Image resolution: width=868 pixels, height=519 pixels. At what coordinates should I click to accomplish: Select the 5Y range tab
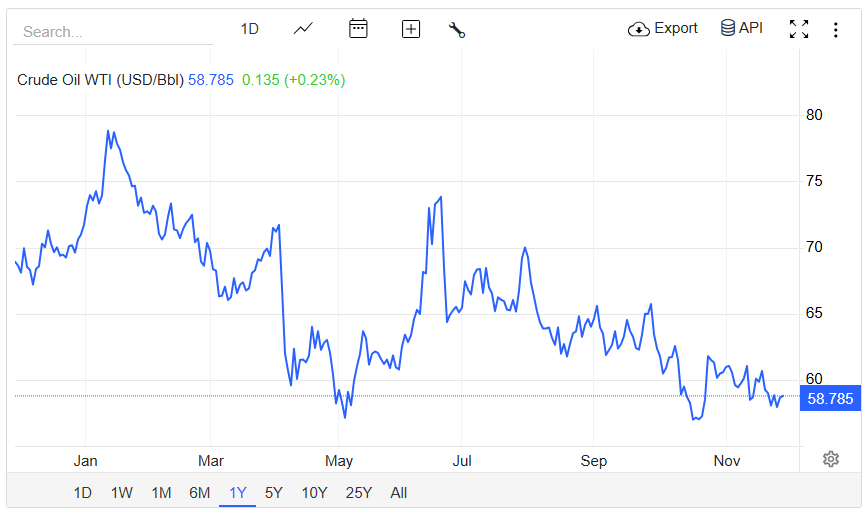pyautogui.click(x=274, y=492)
